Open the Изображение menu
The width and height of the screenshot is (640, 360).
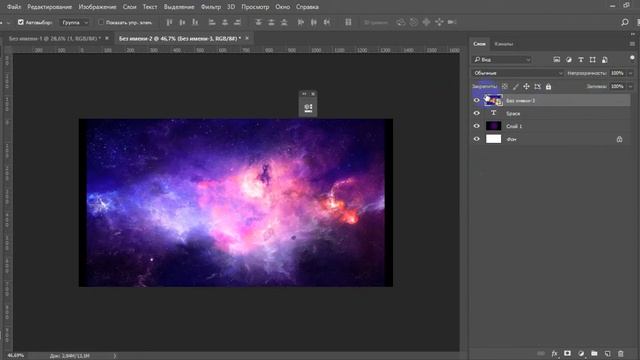[x=97, y=7]
